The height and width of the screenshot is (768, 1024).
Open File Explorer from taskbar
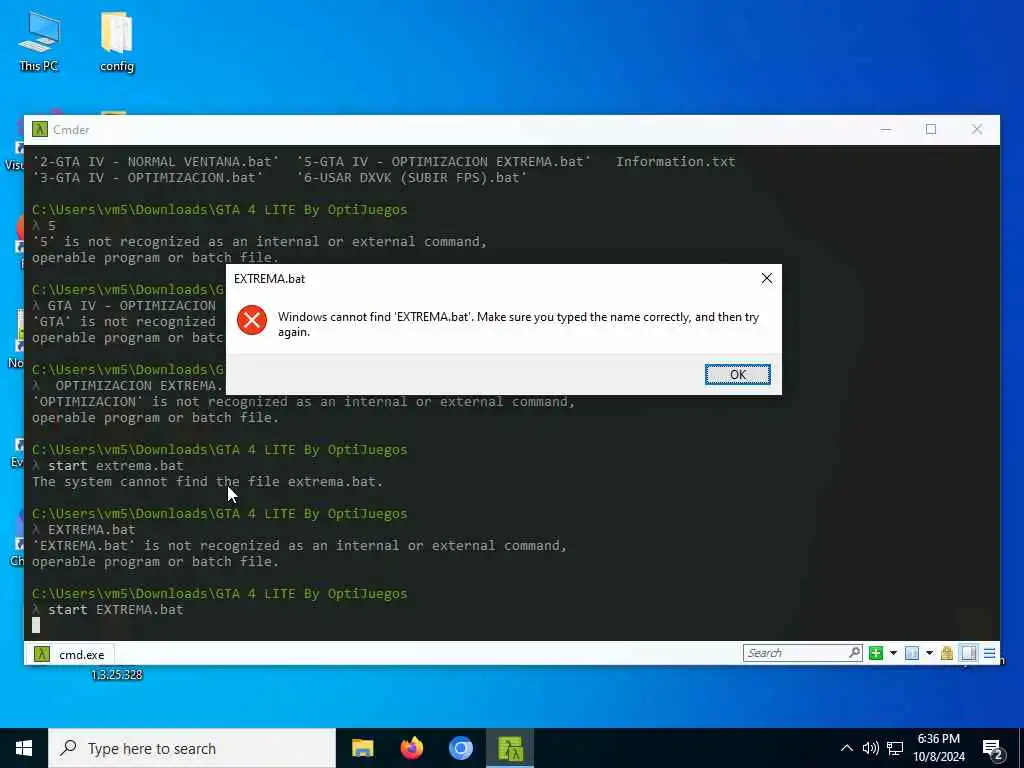pyautogui.click(x=362, y=748)
